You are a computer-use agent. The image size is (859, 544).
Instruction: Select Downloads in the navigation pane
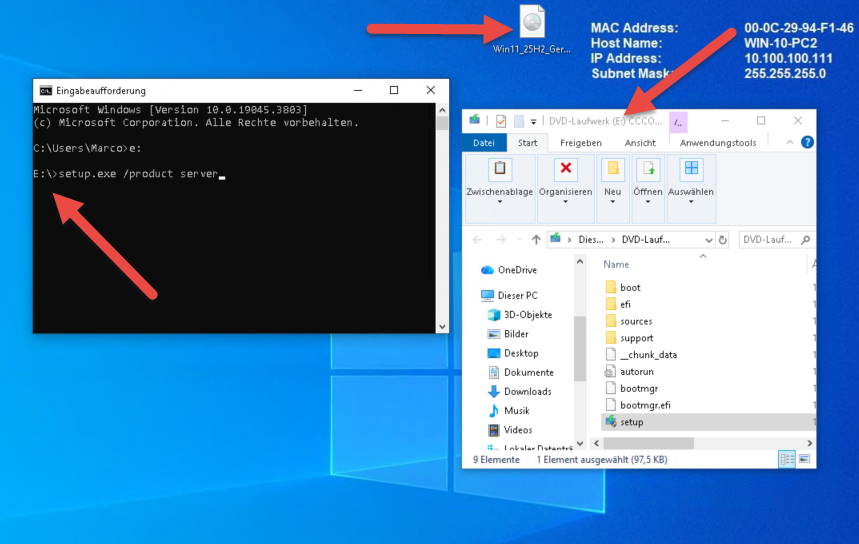(527, 391)
